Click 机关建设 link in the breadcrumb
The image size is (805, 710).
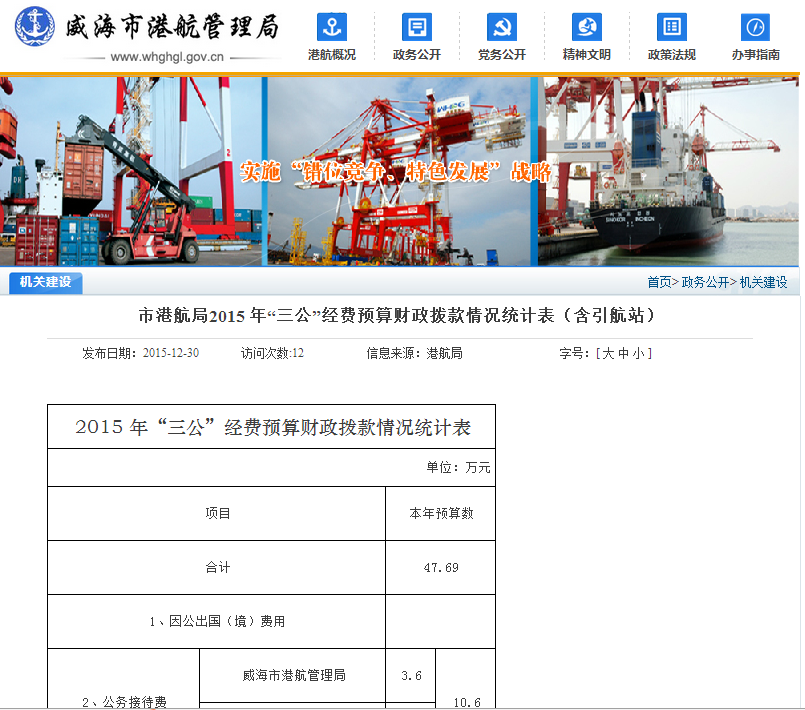(x=763, y=283)
